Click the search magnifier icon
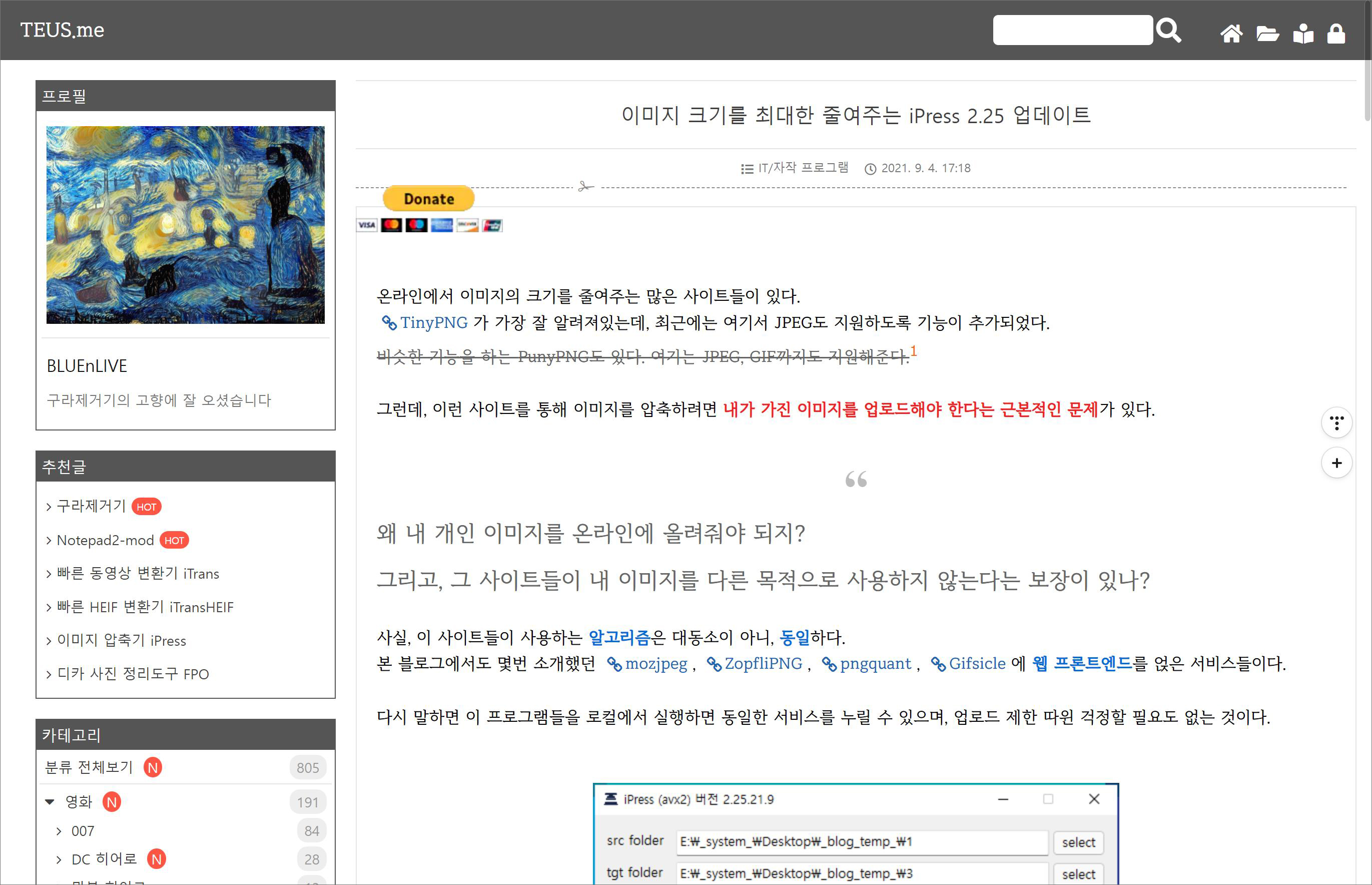Viewport: 1372px width, 885px height. [1169, 30]
